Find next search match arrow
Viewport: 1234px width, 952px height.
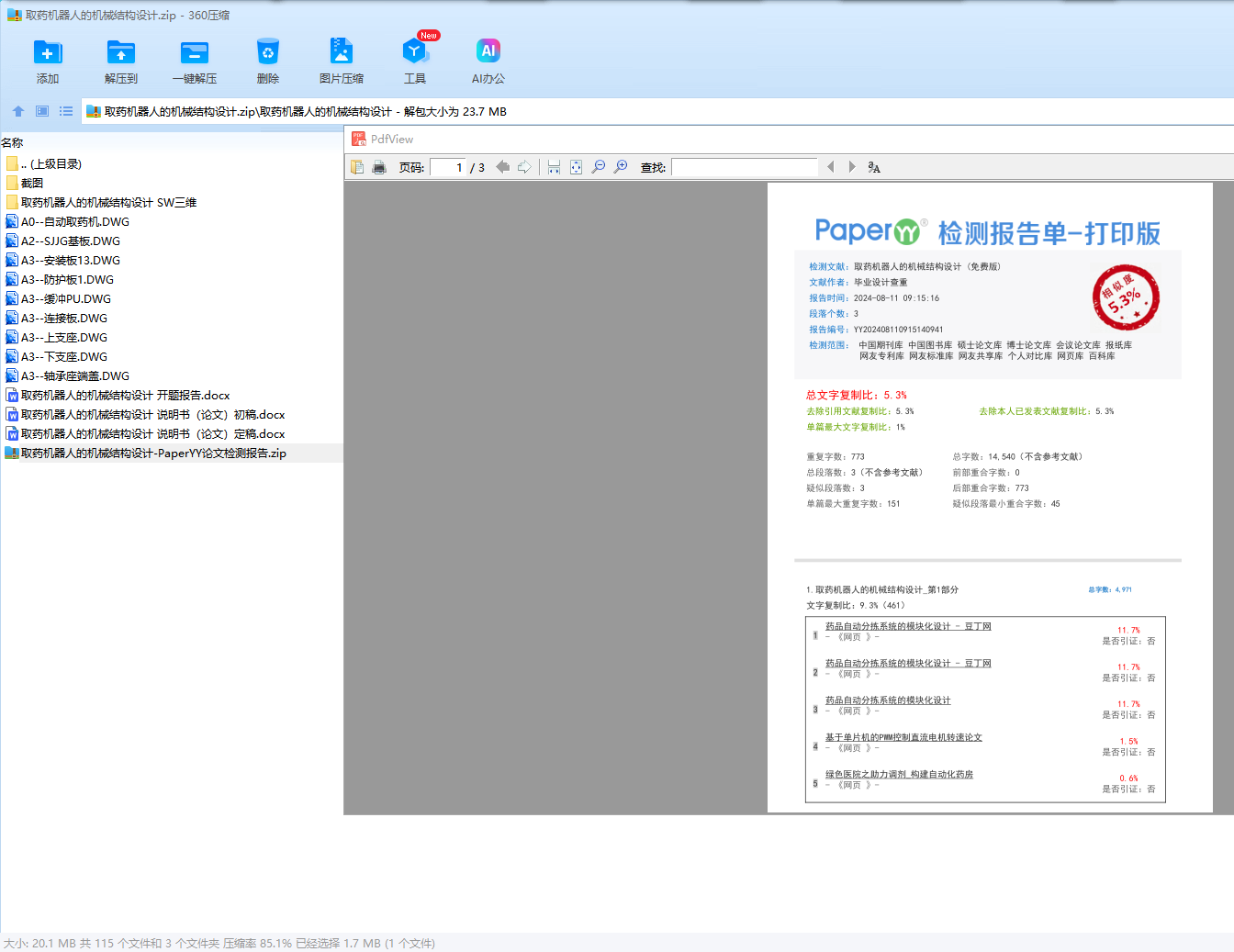(852, 167)
